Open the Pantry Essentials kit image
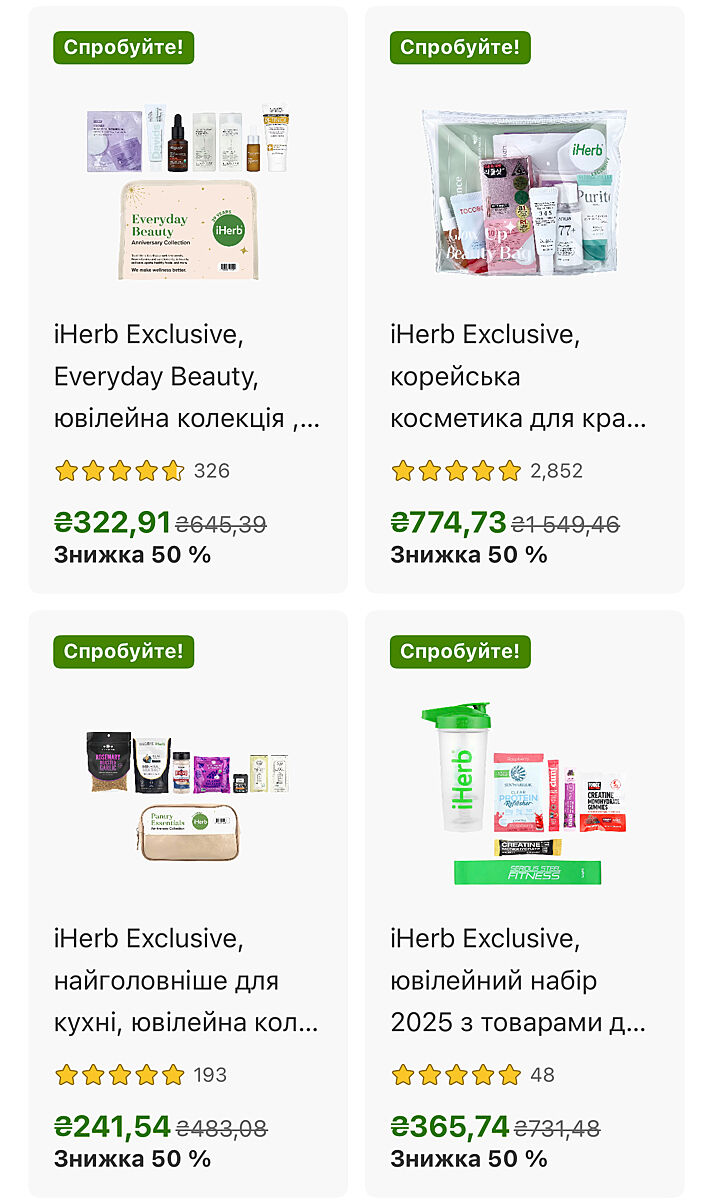 tap(188, 795)
